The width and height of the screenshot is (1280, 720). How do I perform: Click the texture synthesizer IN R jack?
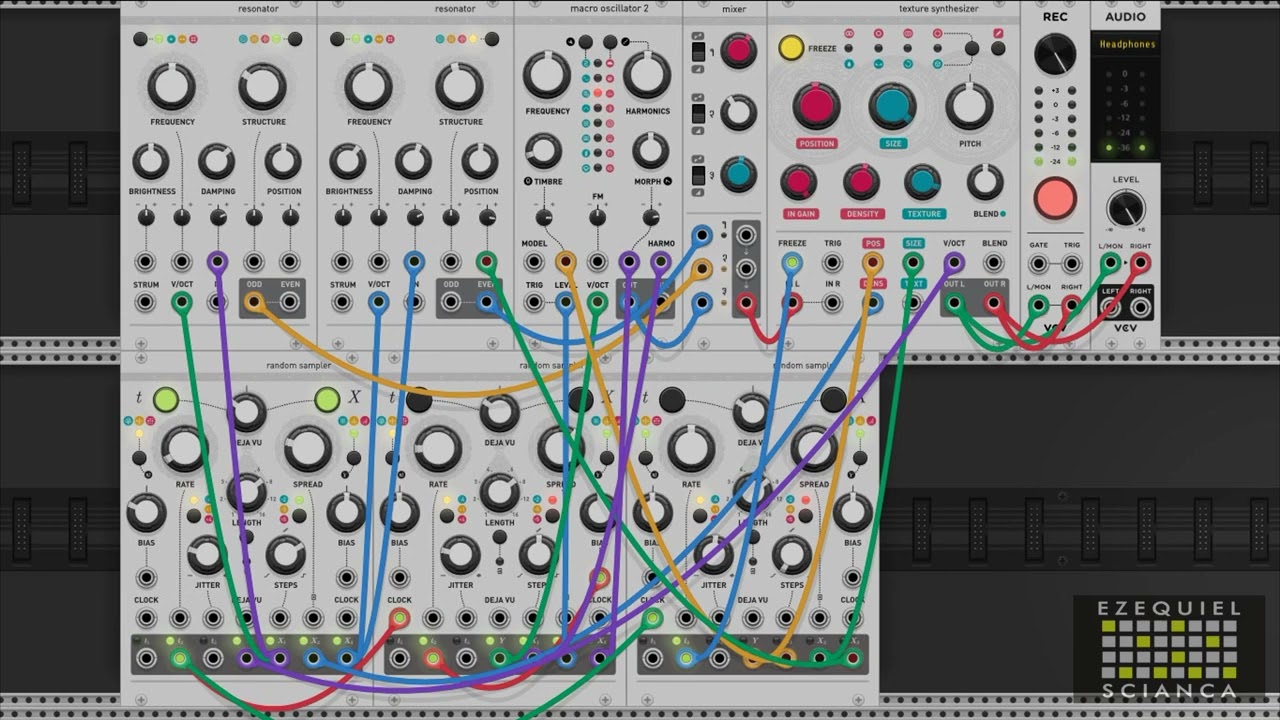coord(832,303)
